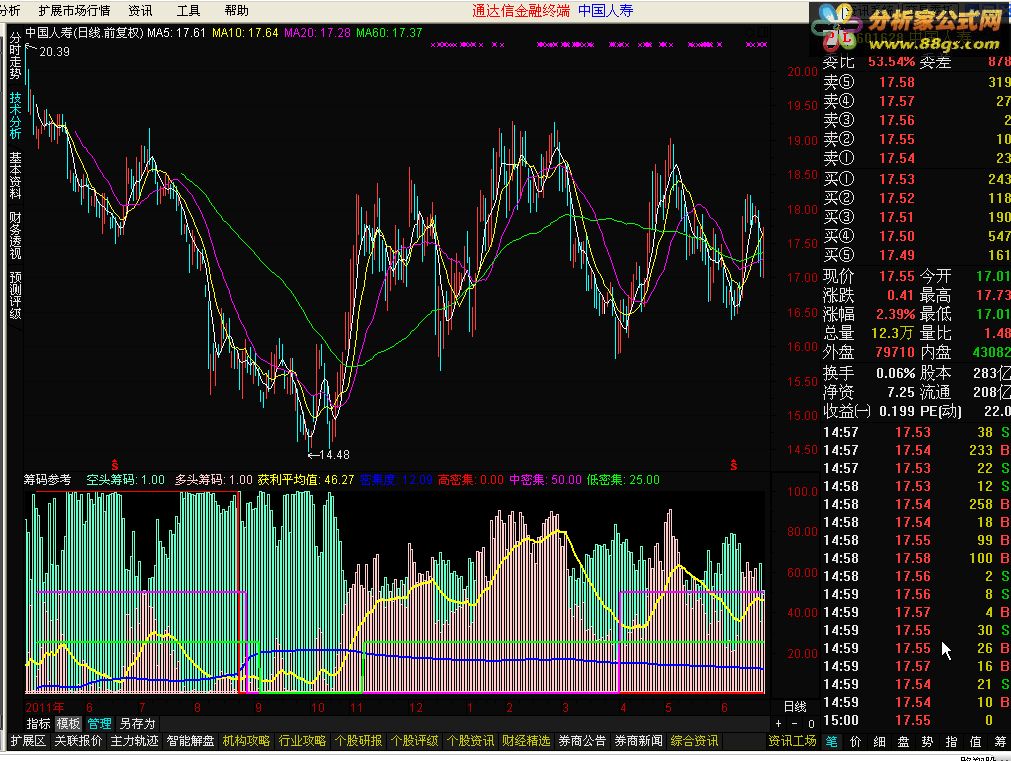The image size is (1011, 761).
Task: Click the 现价 17.55 value
Action: pos(897,276)
